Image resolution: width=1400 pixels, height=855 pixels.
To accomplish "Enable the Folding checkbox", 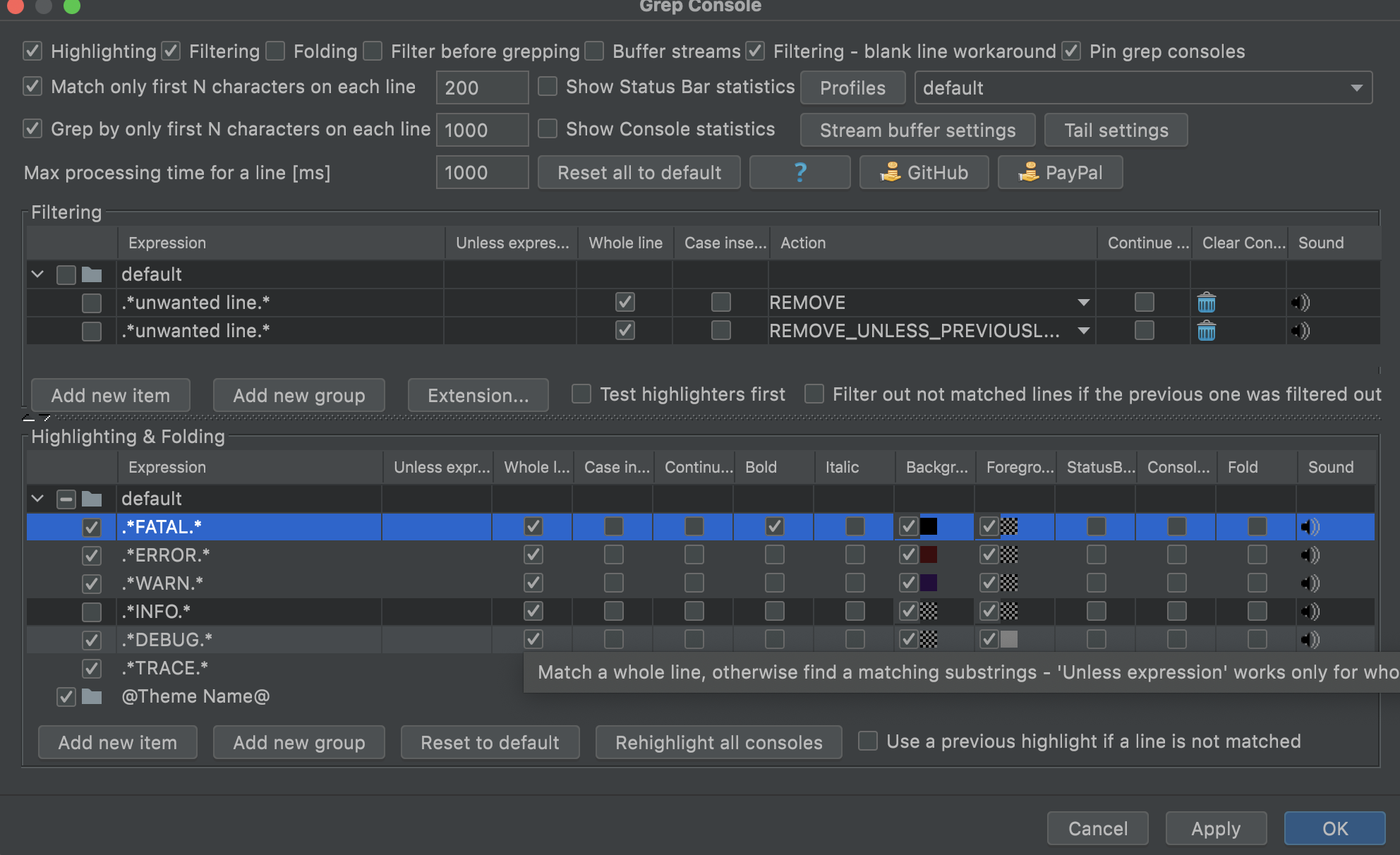I will (275, 51).
